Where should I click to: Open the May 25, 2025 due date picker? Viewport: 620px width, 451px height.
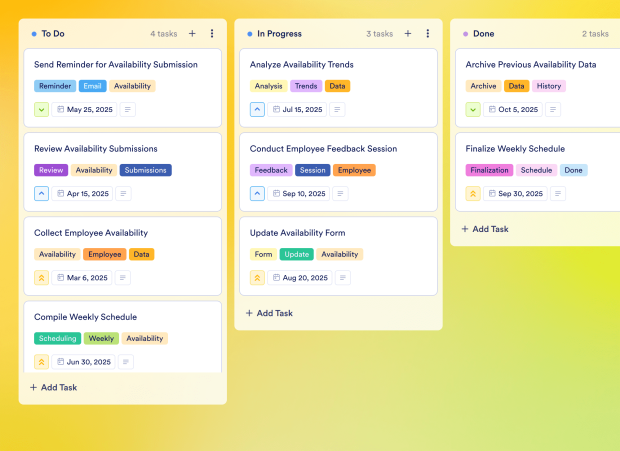(85, 110)
